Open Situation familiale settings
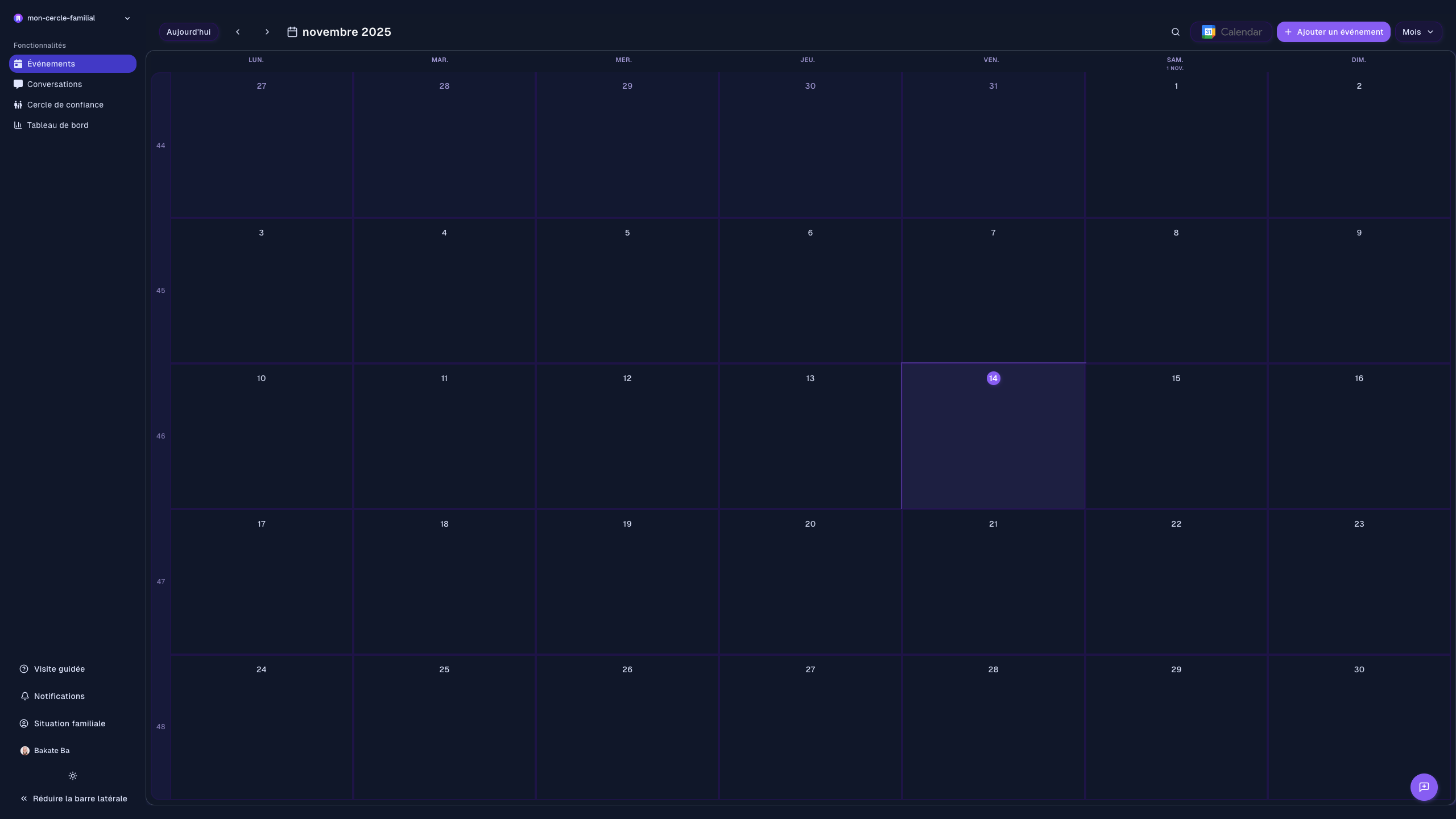 click(69, 723)
